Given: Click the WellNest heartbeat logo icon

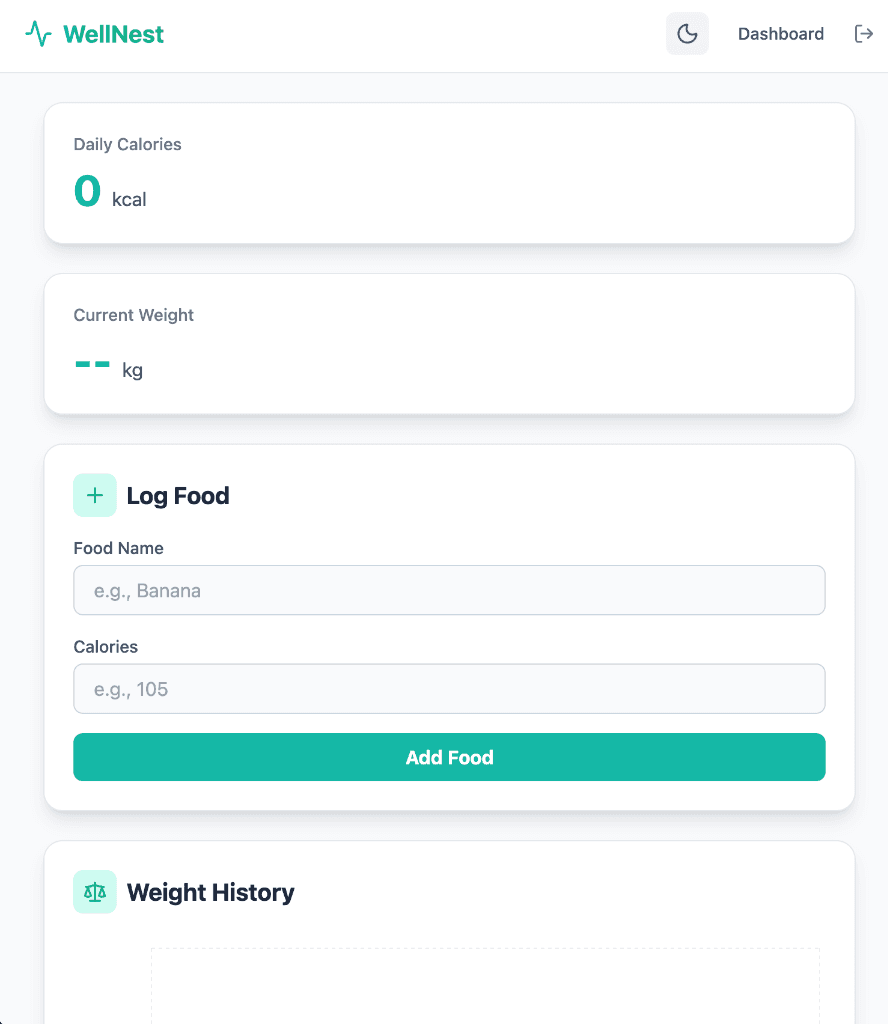Looking at the screenshot, I should pos(39,33).
